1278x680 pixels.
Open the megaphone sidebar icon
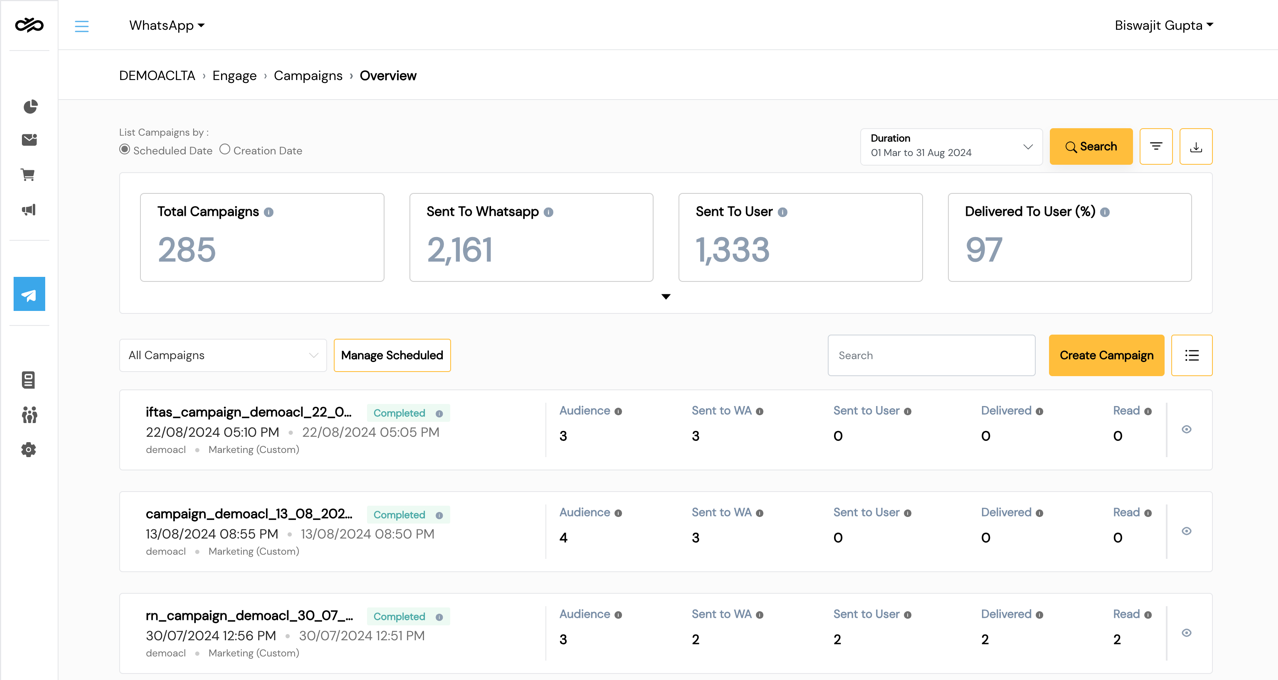[x=29, y=210]
